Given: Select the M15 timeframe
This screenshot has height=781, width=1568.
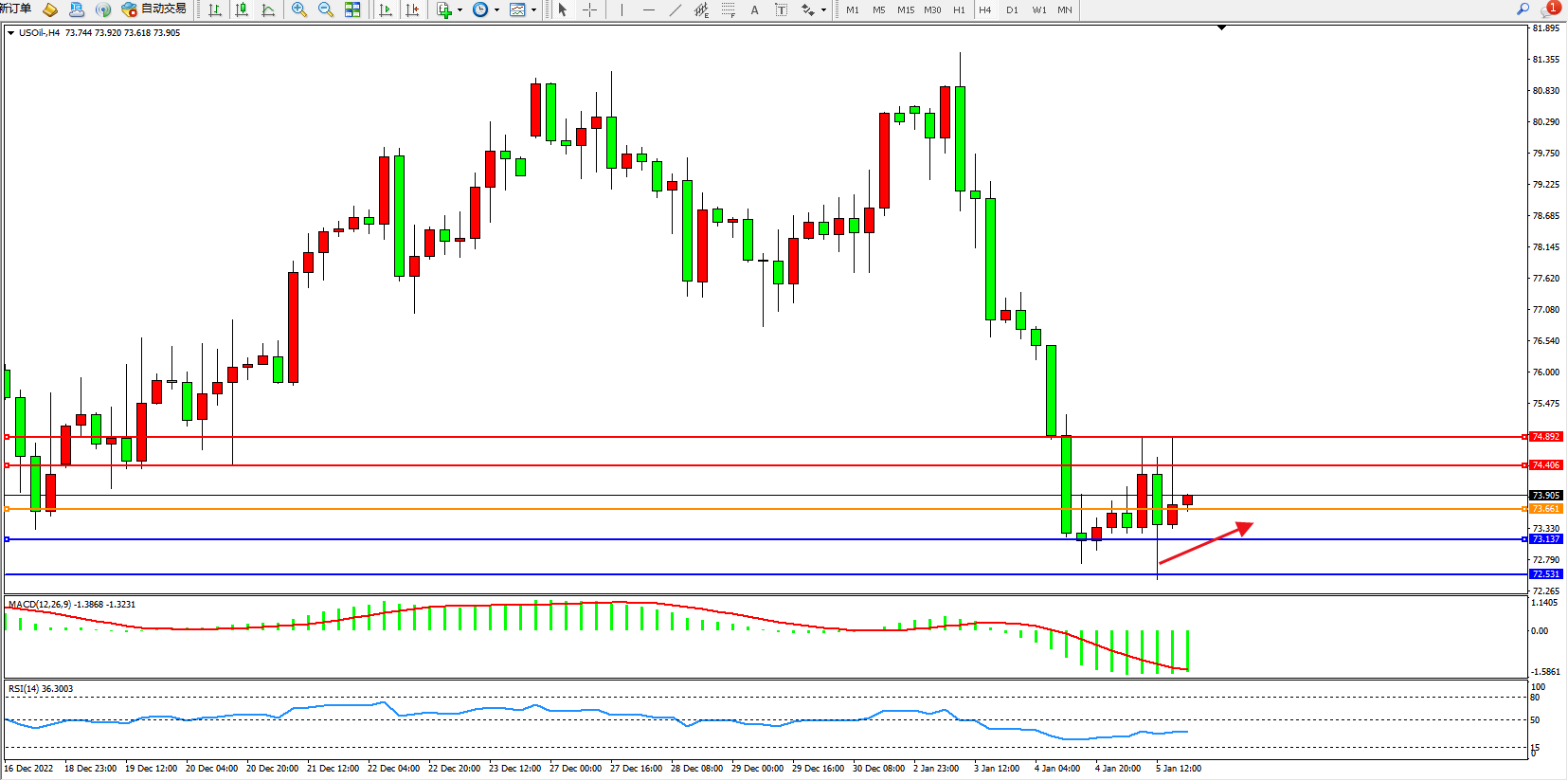Looking at the screenshot, I should point(906,9).
